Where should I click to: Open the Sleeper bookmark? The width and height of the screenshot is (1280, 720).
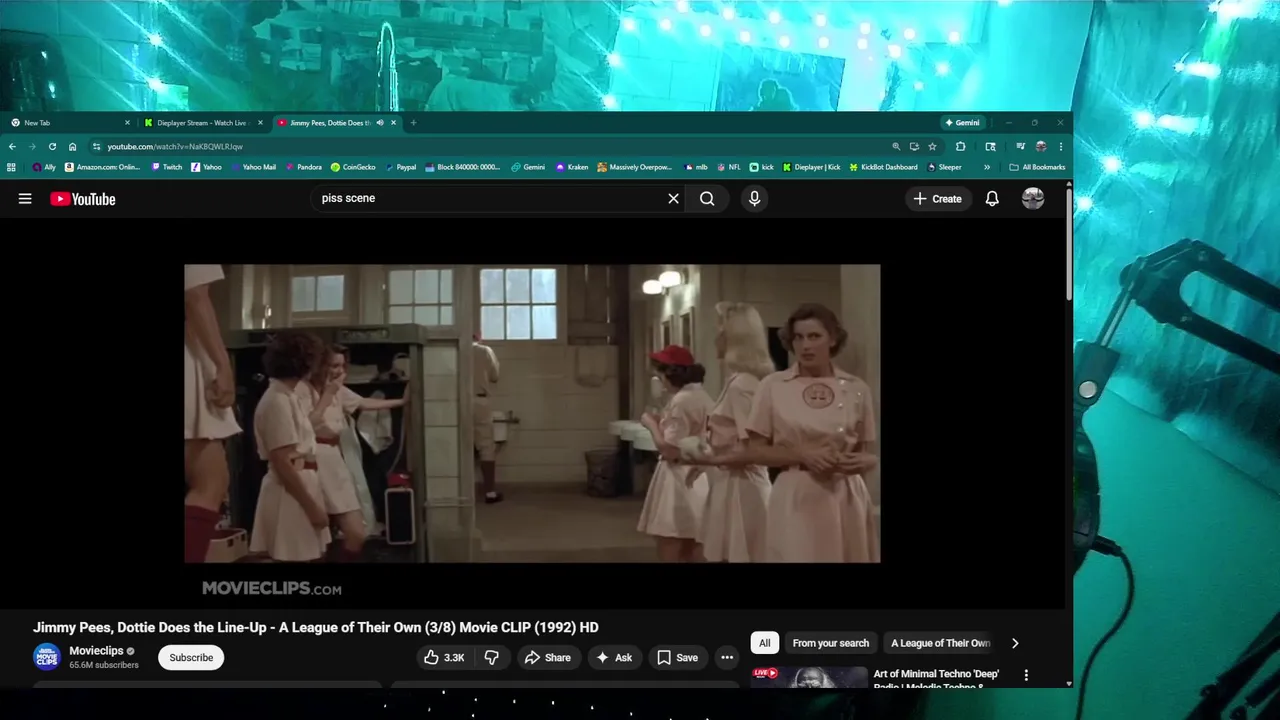point(944,167)
